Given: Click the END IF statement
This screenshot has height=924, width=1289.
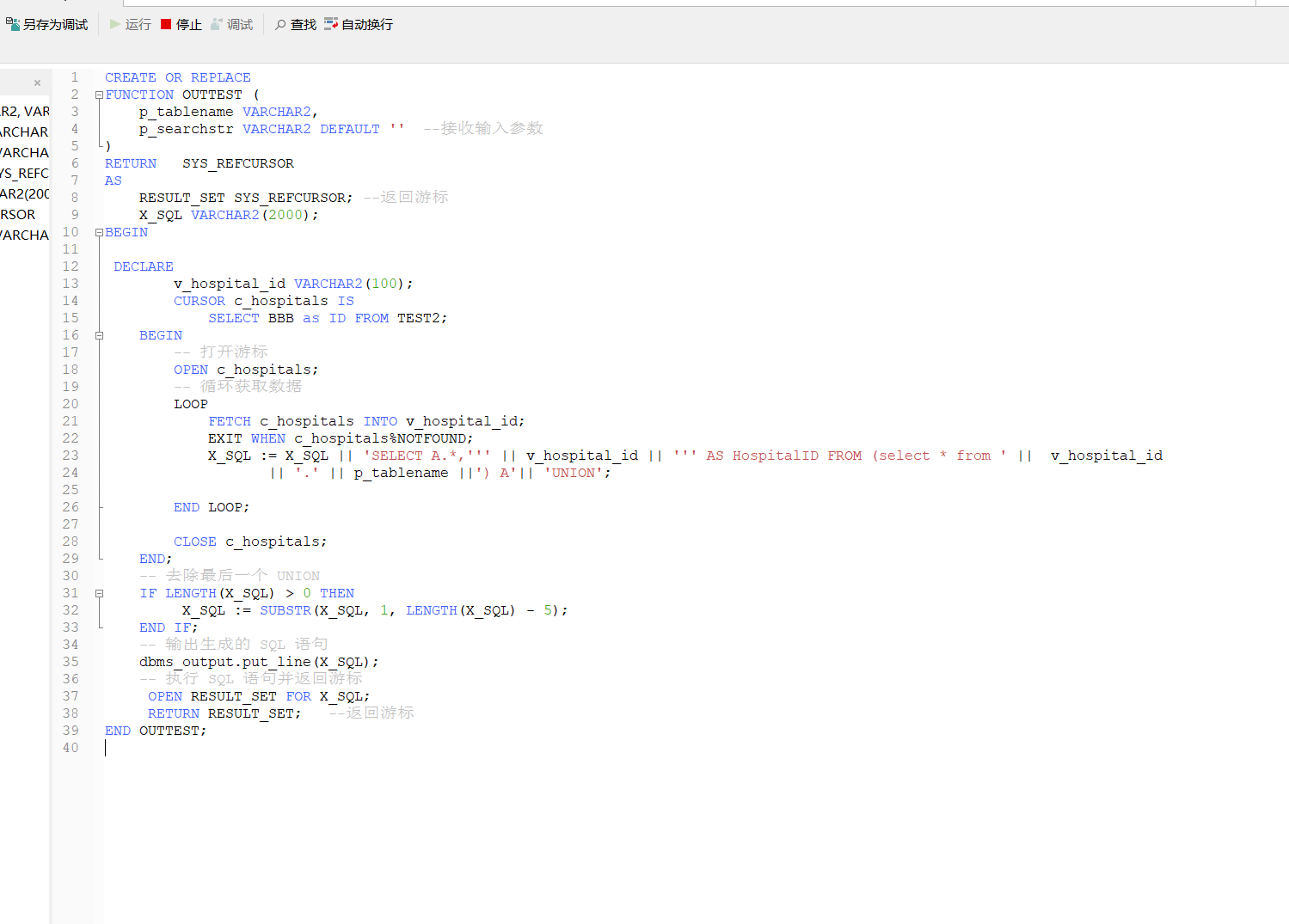Looking at the screenshot, I should tap(169, 627).
